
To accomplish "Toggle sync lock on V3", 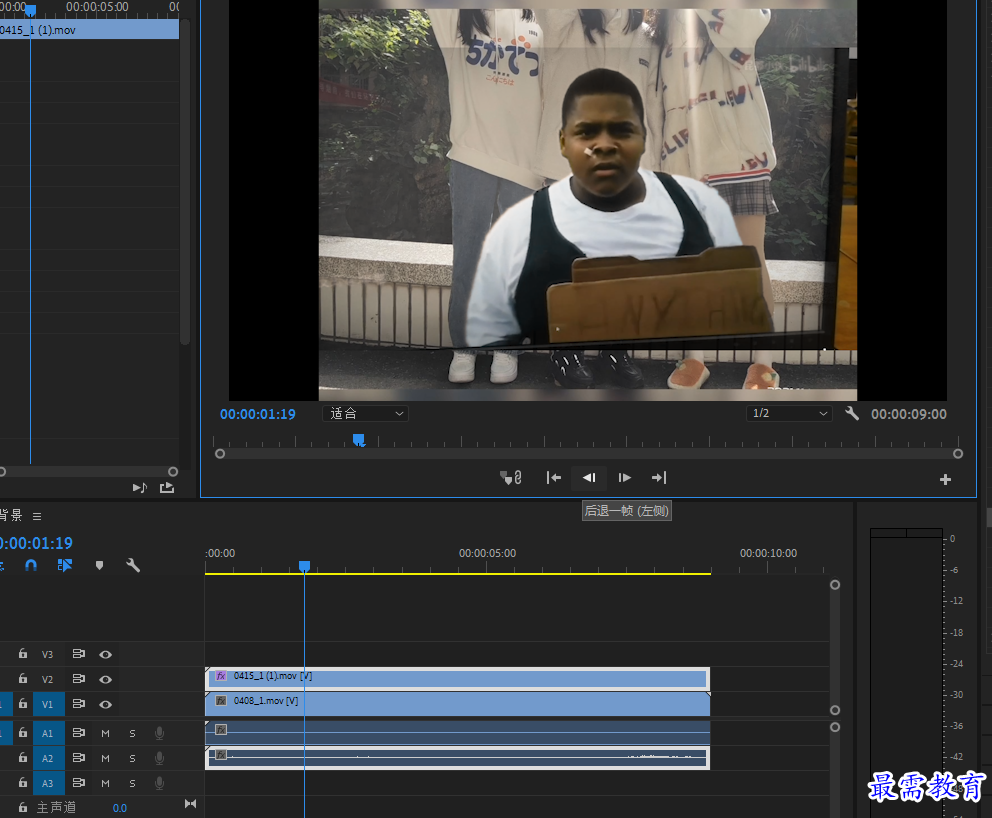I will (78, 654).
